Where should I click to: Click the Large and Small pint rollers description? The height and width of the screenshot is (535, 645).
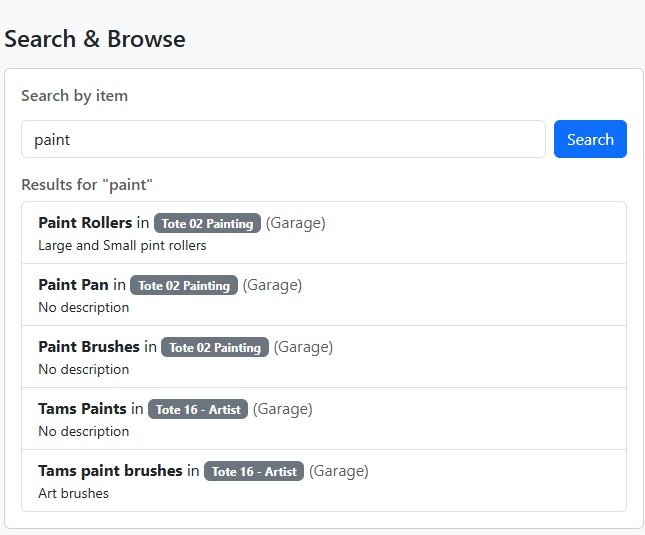(122, 245)
